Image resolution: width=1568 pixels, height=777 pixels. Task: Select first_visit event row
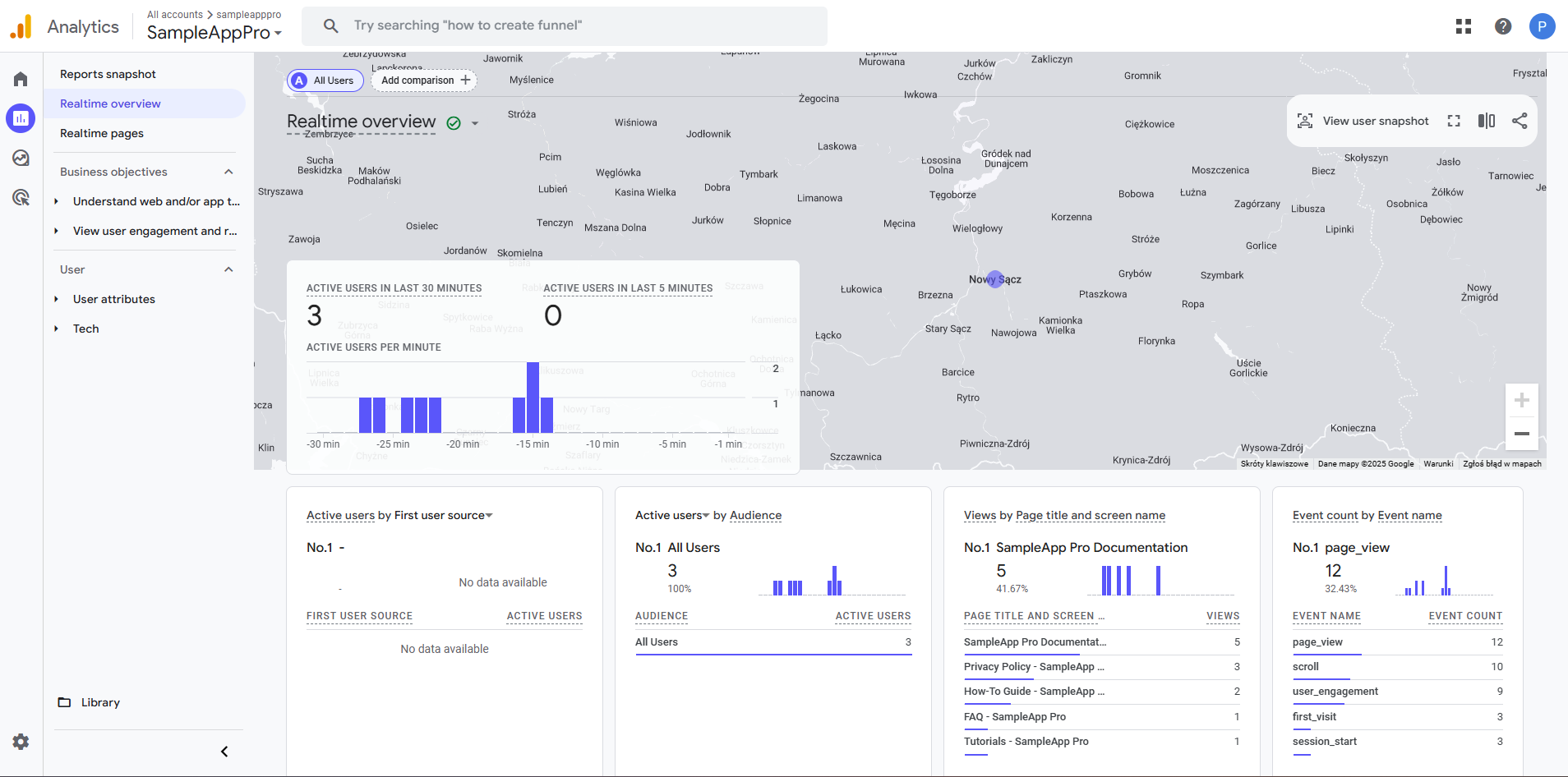(x=1398, y=717)
